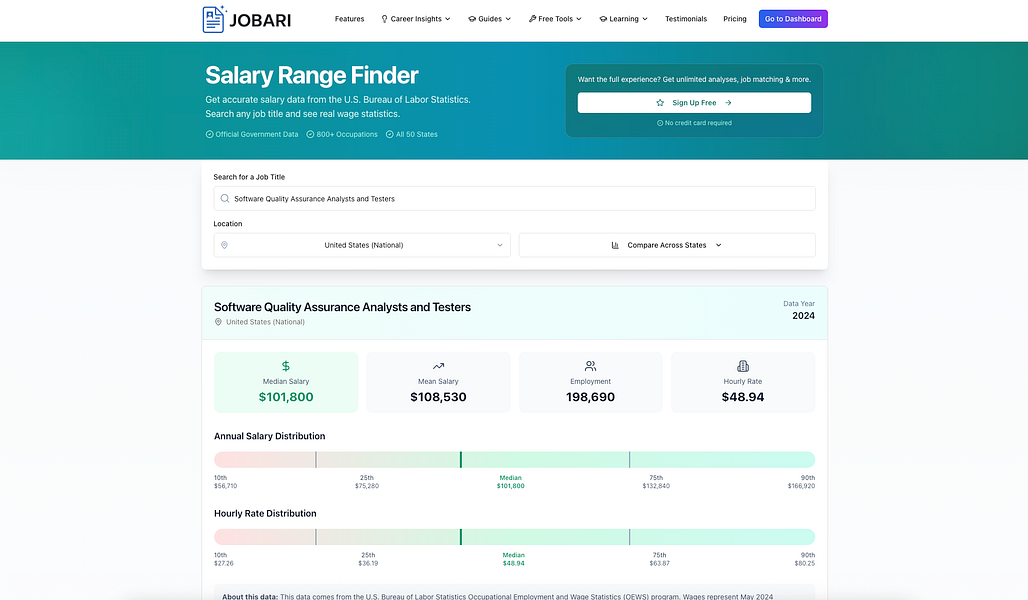The width and height of the screenshot is (1028, 600).
Task: Click the $132,840 75th percentile value
Action: click(656, 487)
